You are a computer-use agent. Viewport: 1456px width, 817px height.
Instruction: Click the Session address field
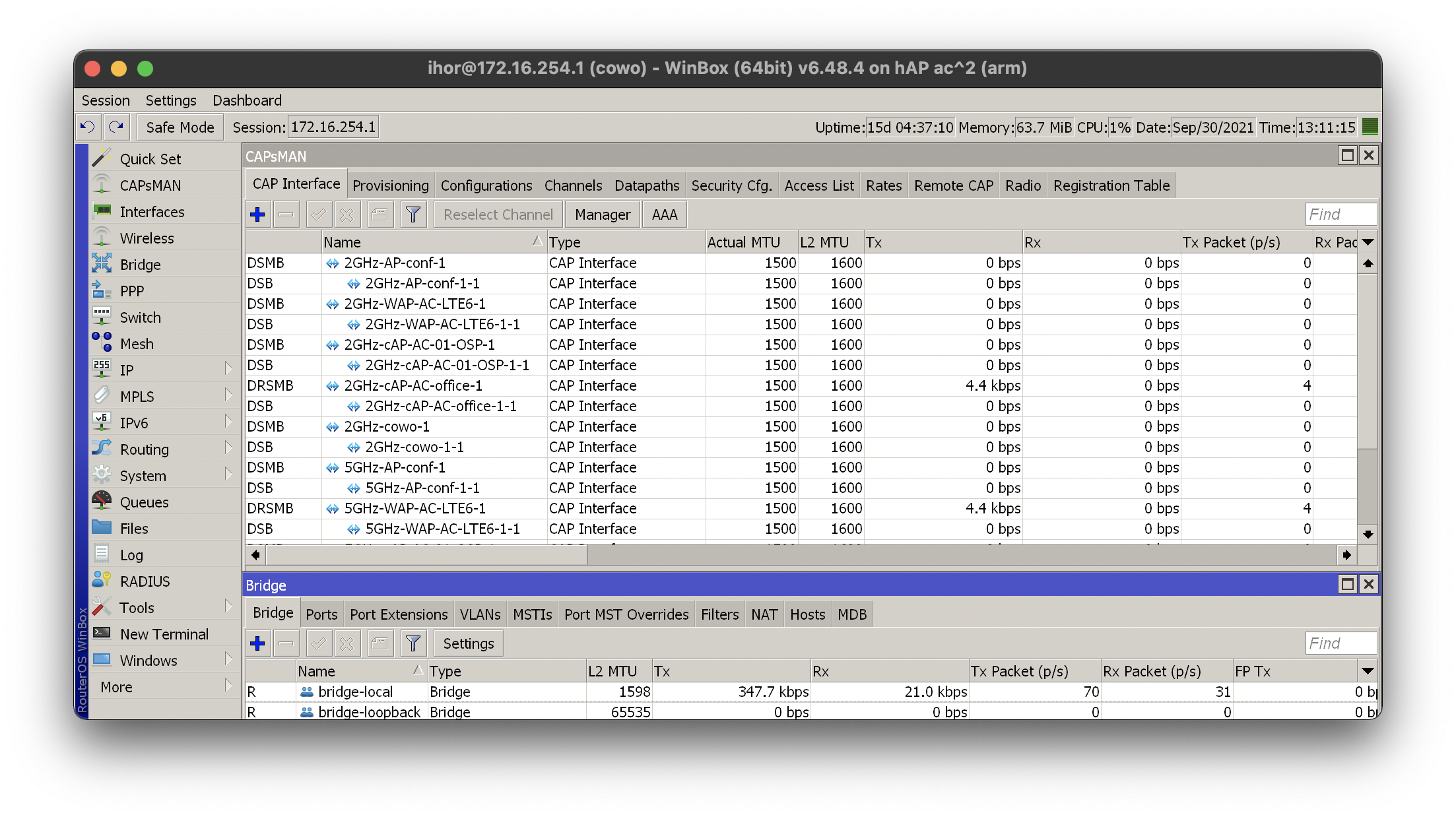click(333, 127)
